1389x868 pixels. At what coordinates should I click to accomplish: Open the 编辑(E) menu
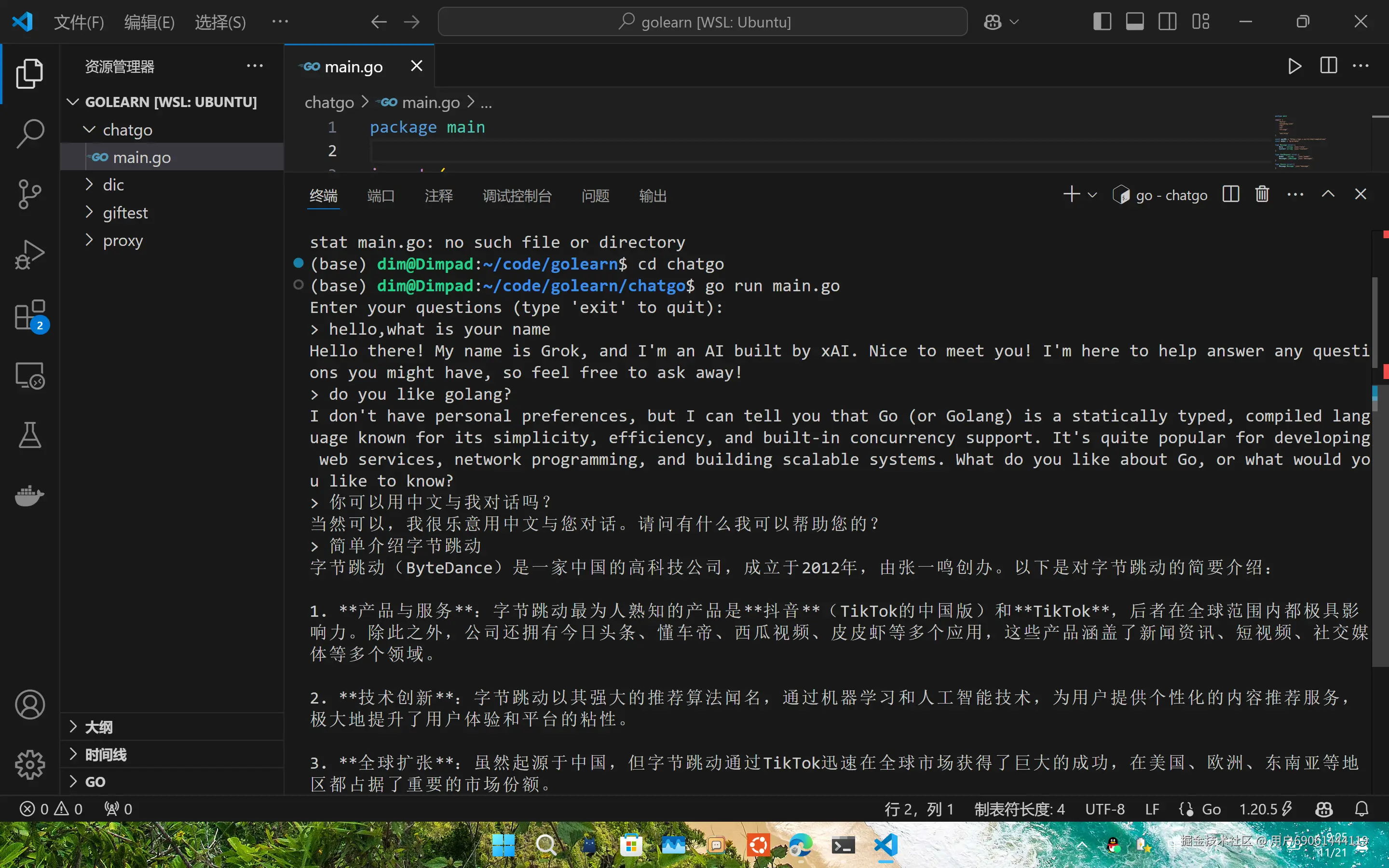(149, 22)
